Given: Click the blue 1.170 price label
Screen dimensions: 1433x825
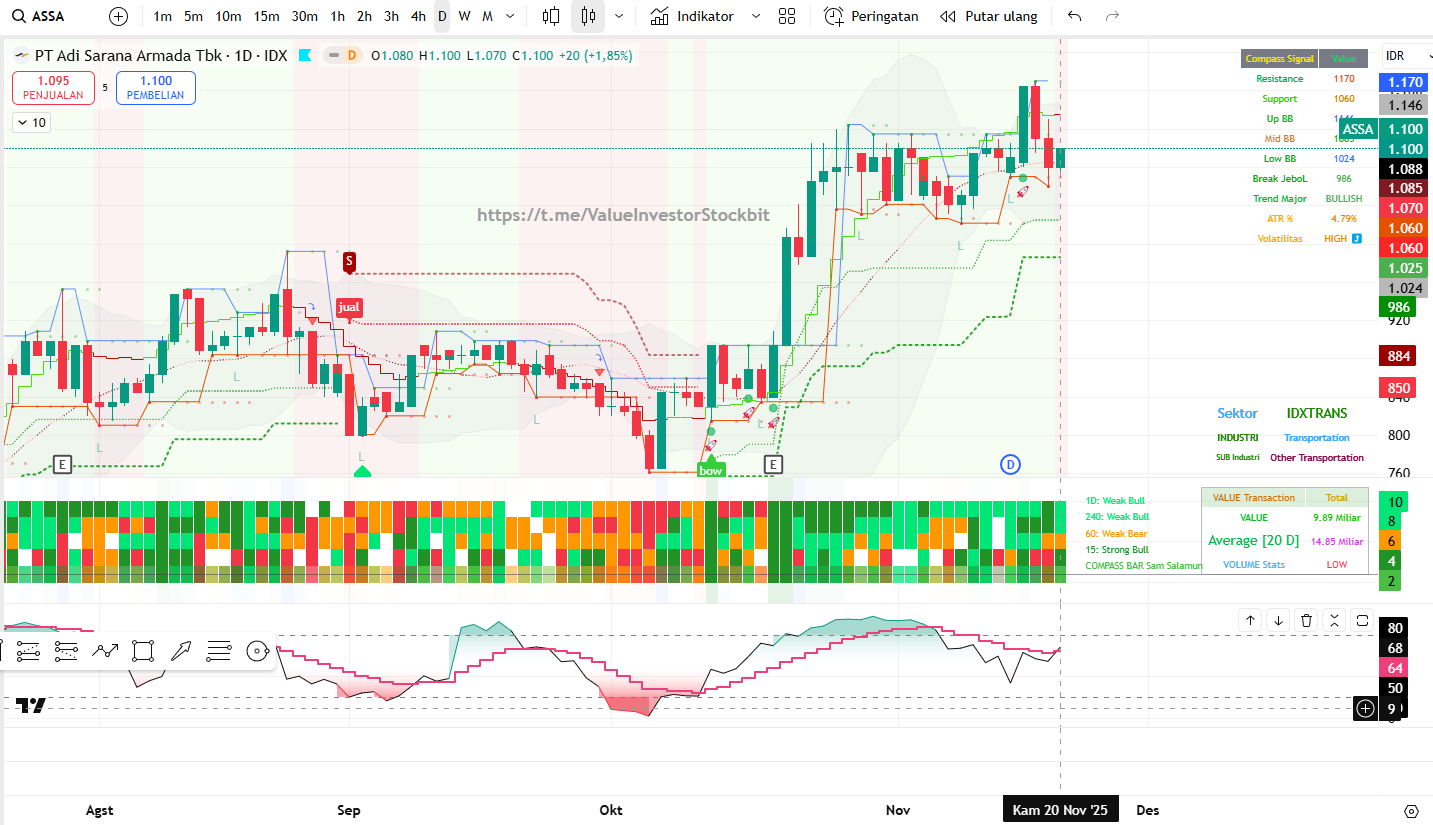Looking at the screenshot, I should [1404, 82].
